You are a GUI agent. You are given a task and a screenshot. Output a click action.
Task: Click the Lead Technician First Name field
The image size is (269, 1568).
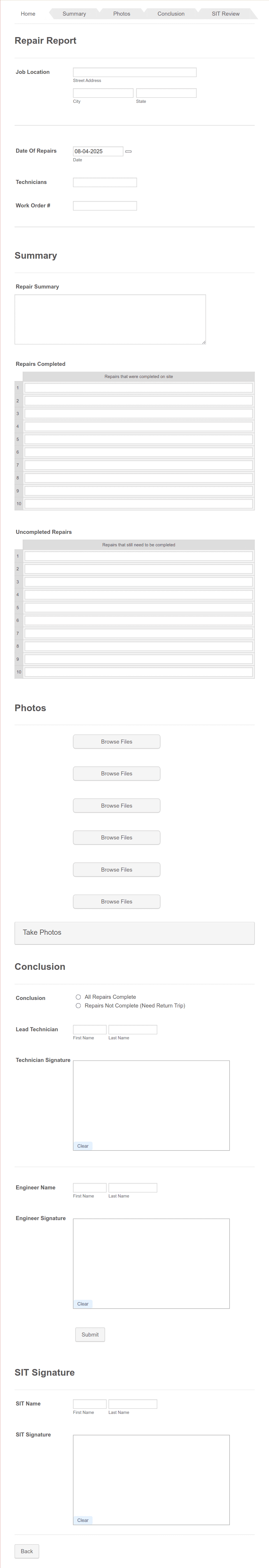click(90, 1029)
